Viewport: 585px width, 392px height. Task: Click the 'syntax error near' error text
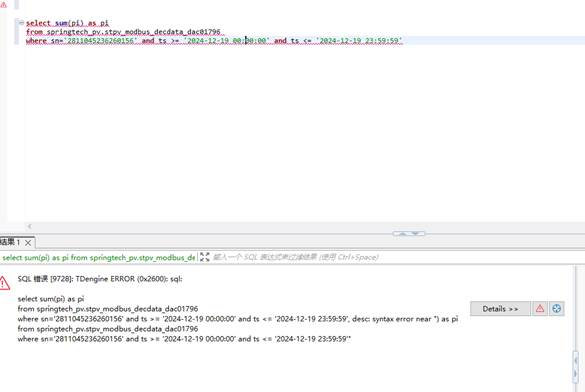point(401,319)
